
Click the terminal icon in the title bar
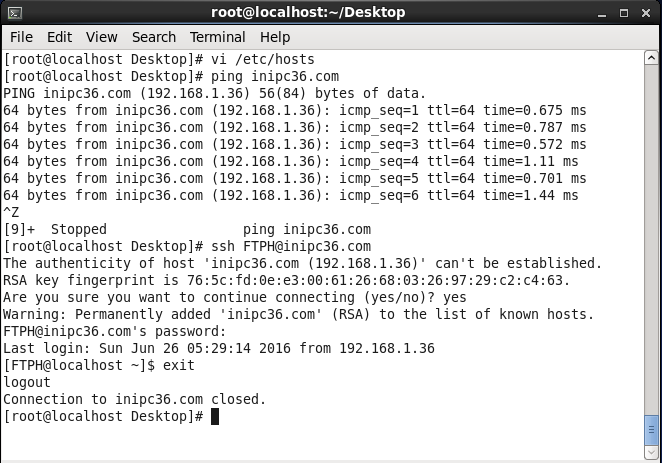pos(13,12)
